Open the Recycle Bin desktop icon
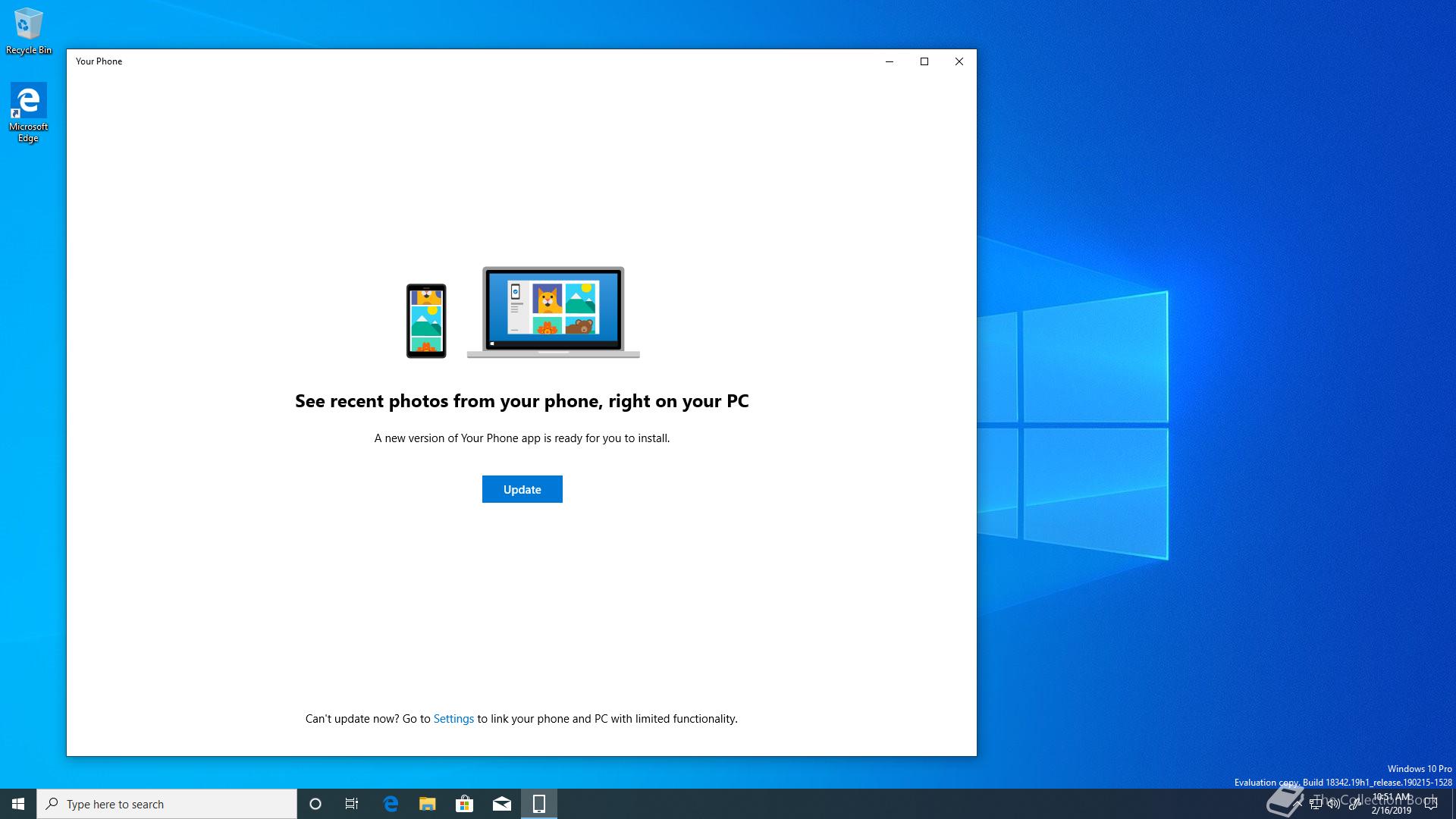 tap(29, 32)
